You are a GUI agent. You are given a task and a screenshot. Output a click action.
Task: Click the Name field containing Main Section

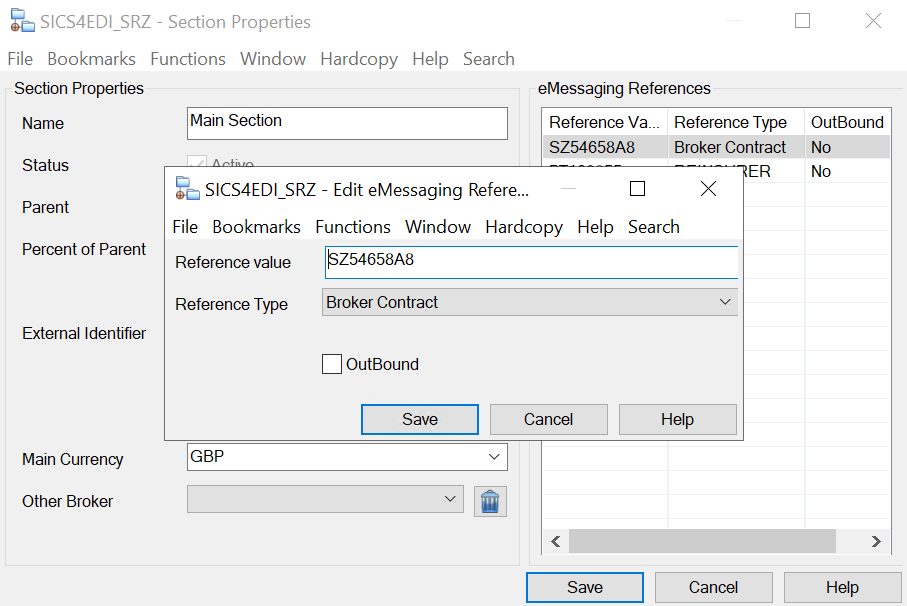pos(347,123)
